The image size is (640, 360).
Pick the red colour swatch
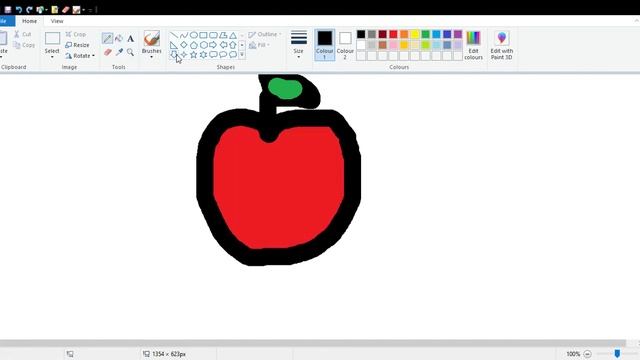[x=393, y=34]
